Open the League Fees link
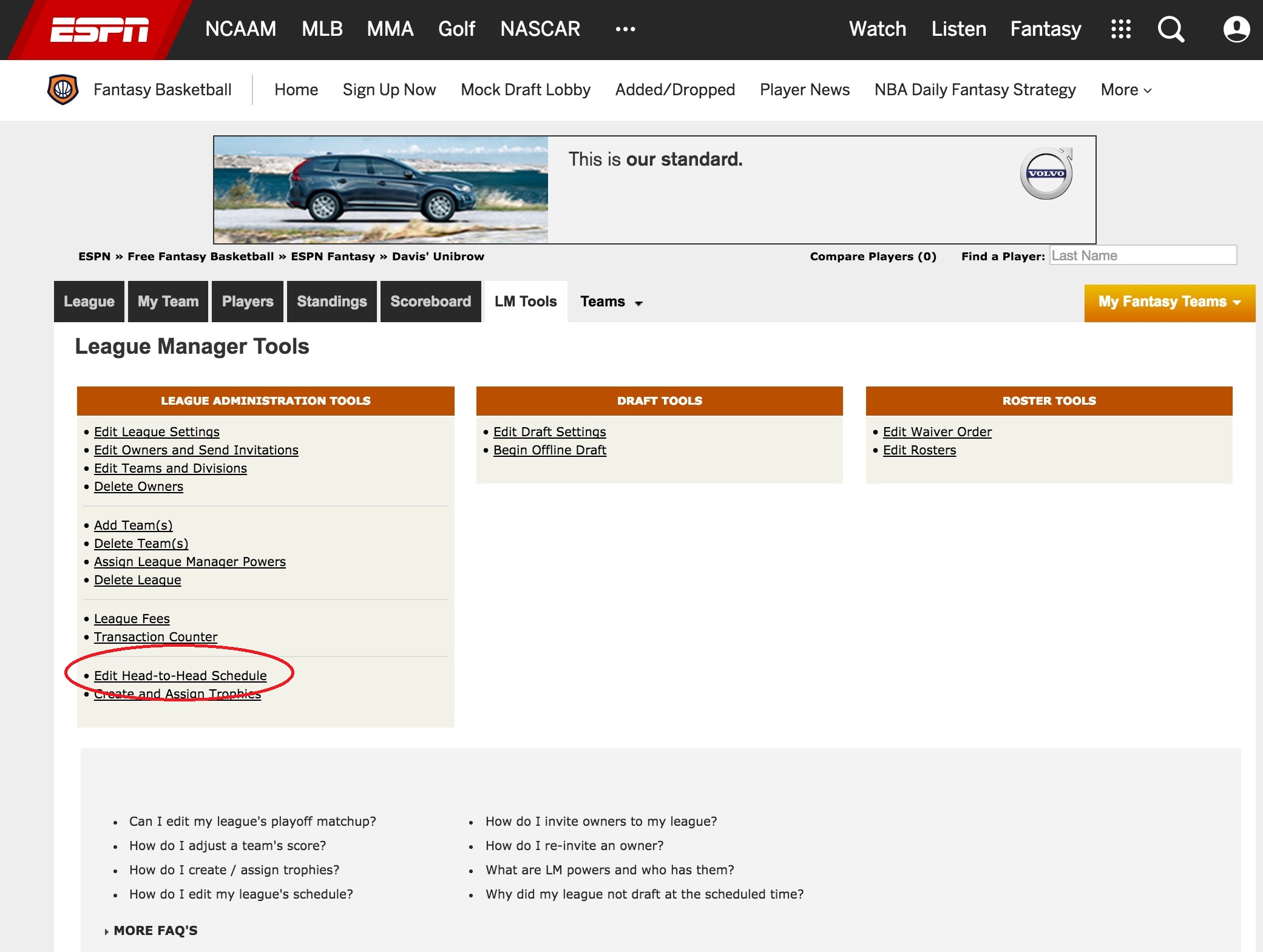 (x=132, y=619)
